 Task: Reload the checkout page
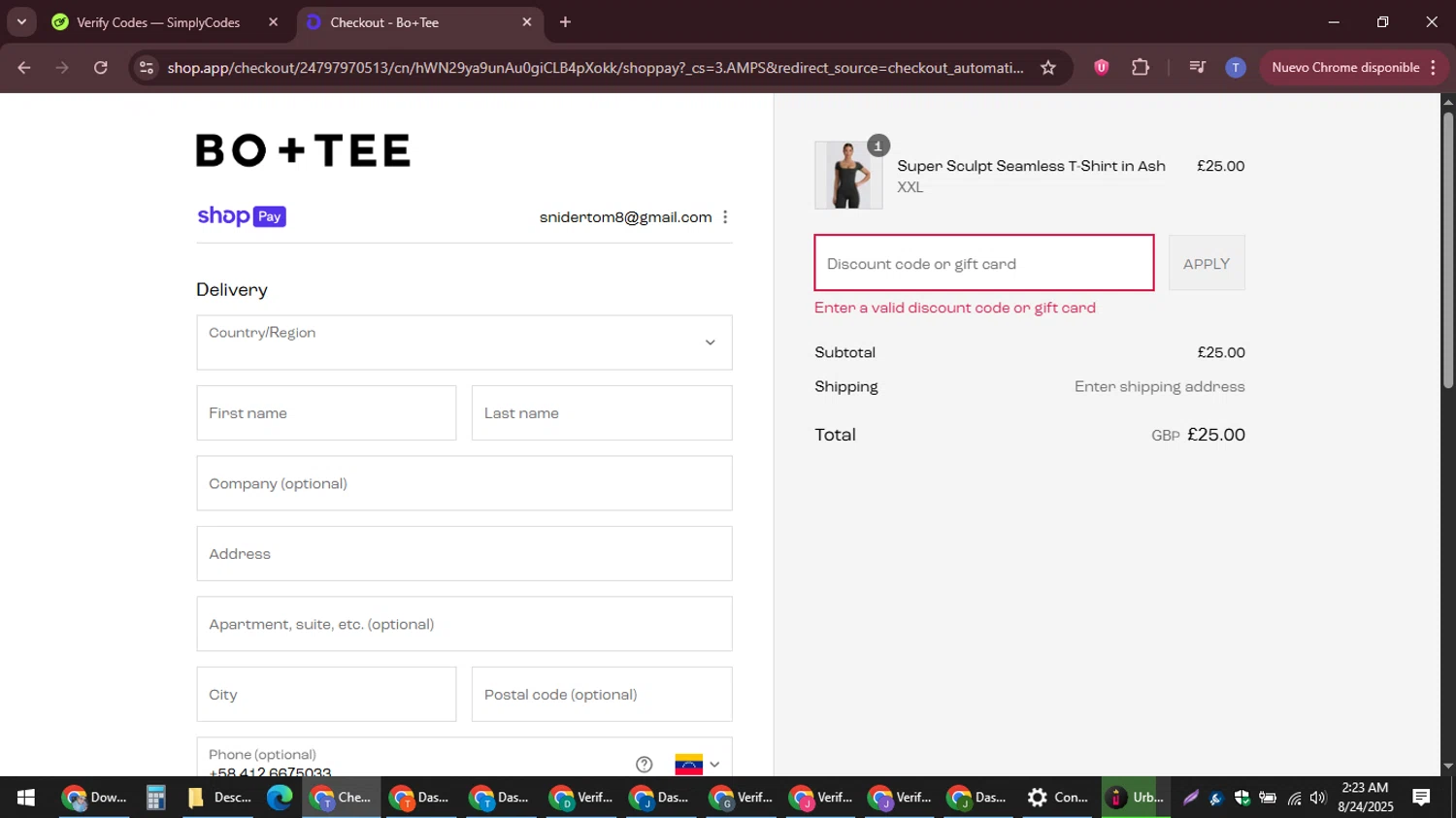click(x=100, y=68)
